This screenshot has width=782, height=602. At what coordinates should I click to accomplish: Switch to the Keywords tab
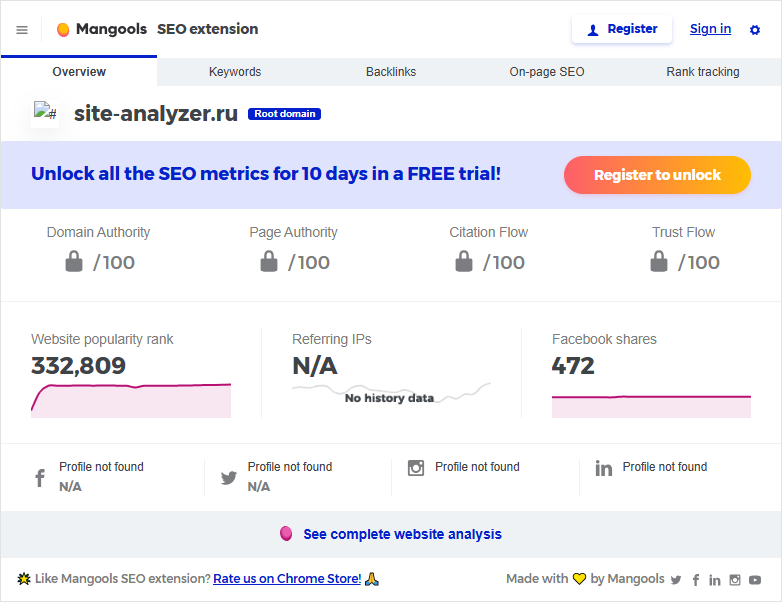235,71
